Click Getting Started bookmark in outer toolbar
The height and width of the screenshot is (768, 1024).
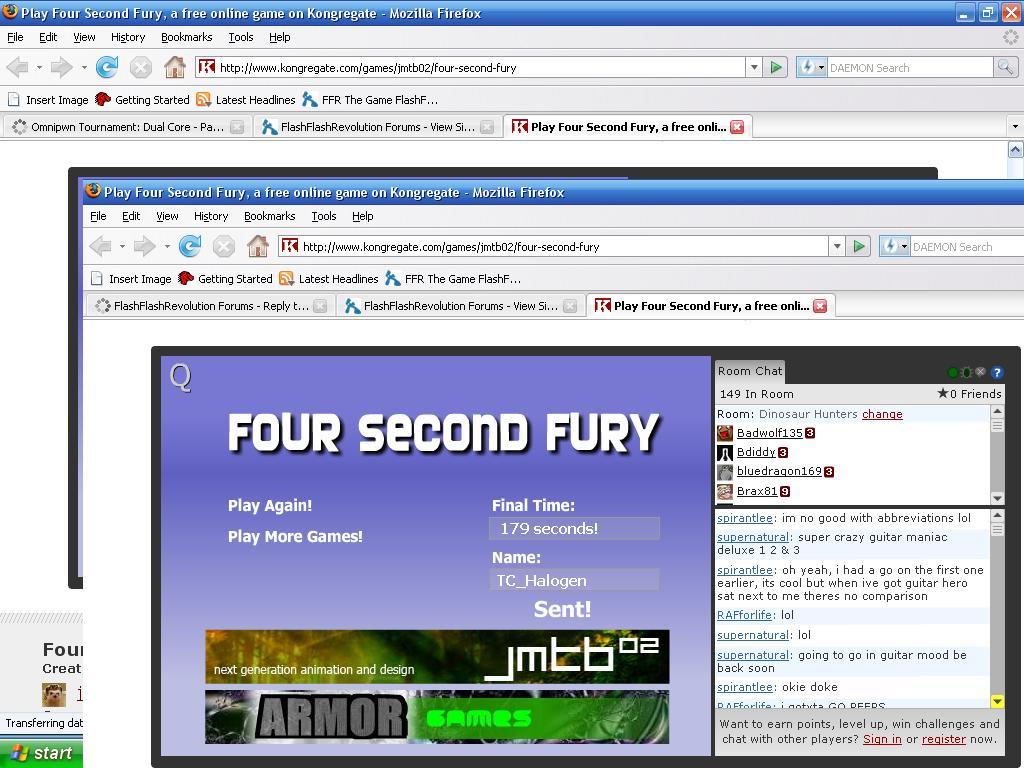click(x=142, y=100)
